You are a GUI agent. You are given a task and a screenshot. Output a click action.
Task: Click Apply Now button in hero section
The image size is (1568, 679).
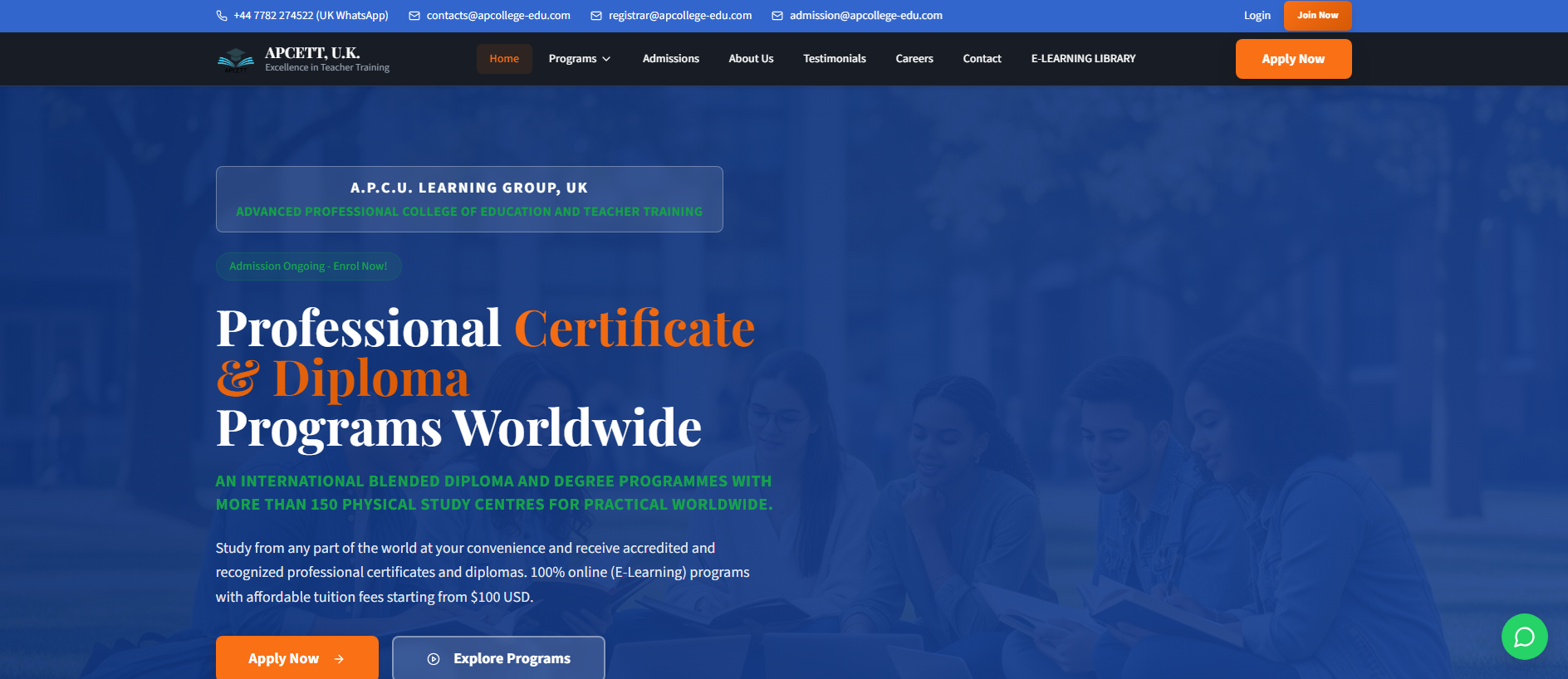click(297, 658)
